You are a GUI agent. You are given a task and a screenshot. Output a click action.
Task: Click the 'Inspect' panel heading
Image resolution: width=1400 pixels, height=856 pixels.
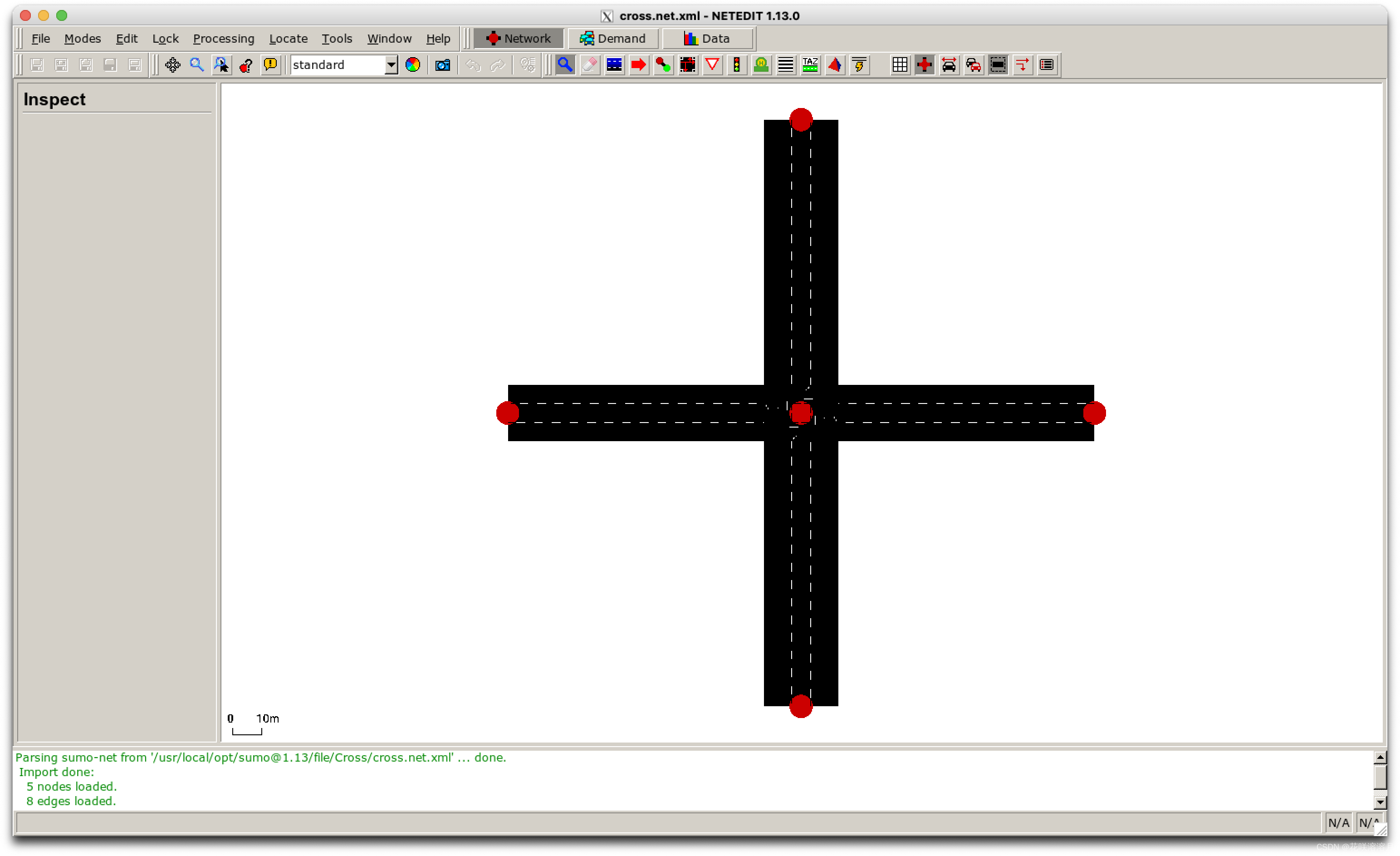click(x=54, y=99)
